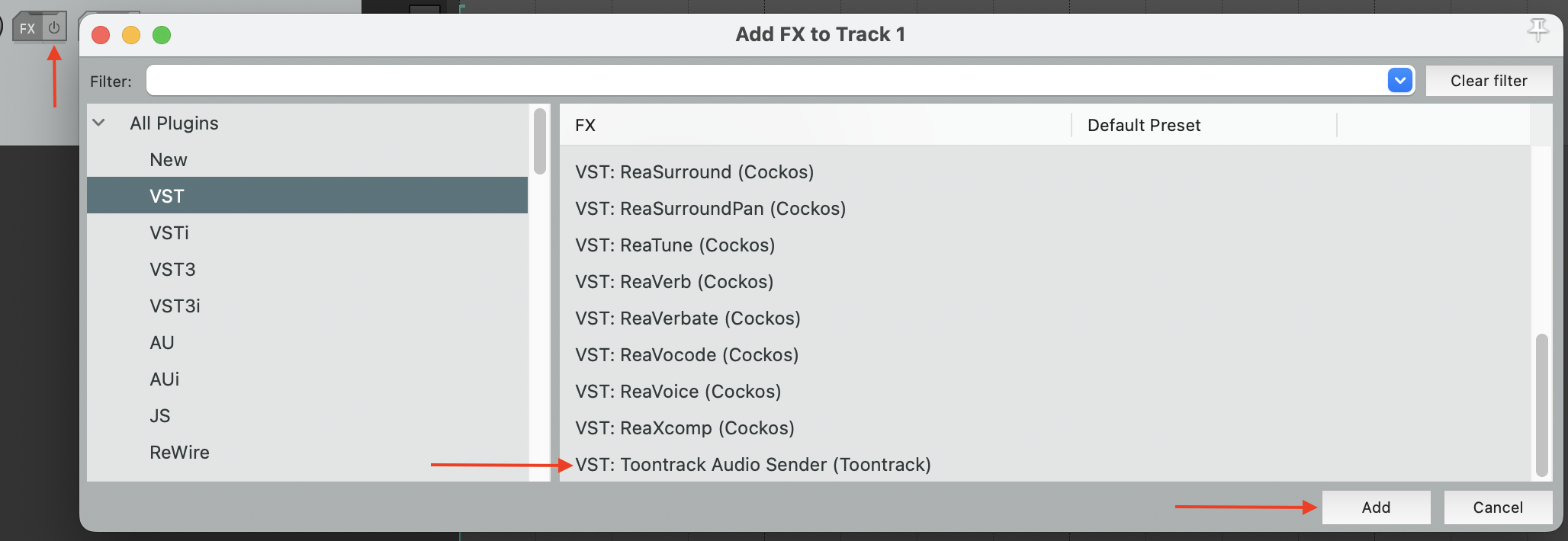Open the JS plugin category
This screenshot has height=541, width=1568.
(160, 416)
